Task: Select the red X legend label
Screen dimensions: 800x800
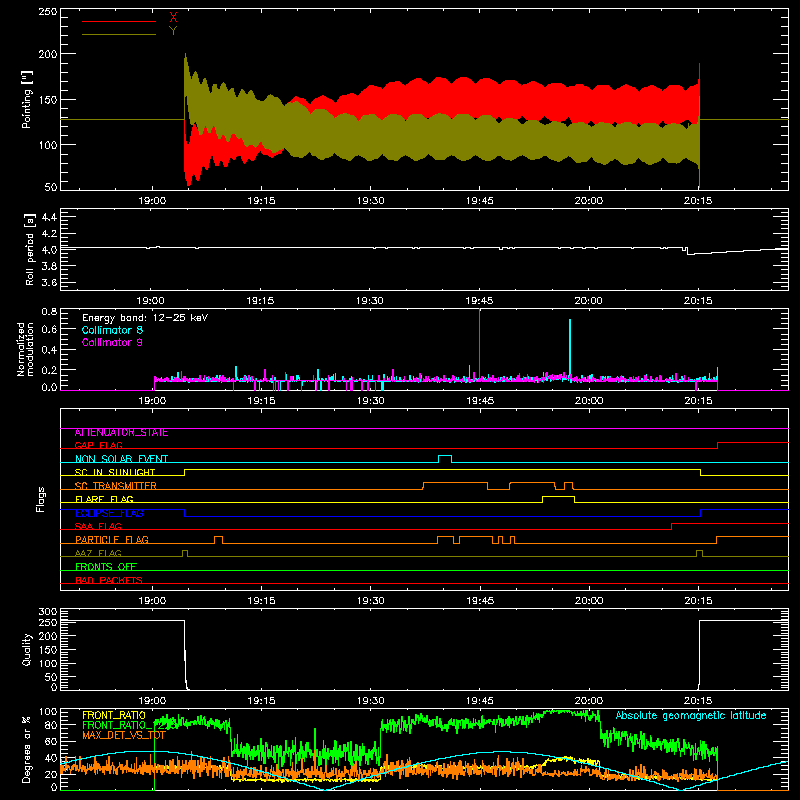Action: click(x=173, y=18)
